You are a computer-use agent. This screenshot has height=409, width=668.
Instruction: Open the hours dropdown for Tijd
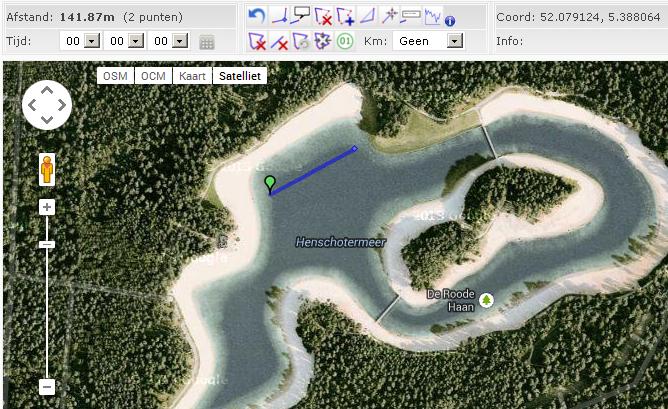coord(91,41)
